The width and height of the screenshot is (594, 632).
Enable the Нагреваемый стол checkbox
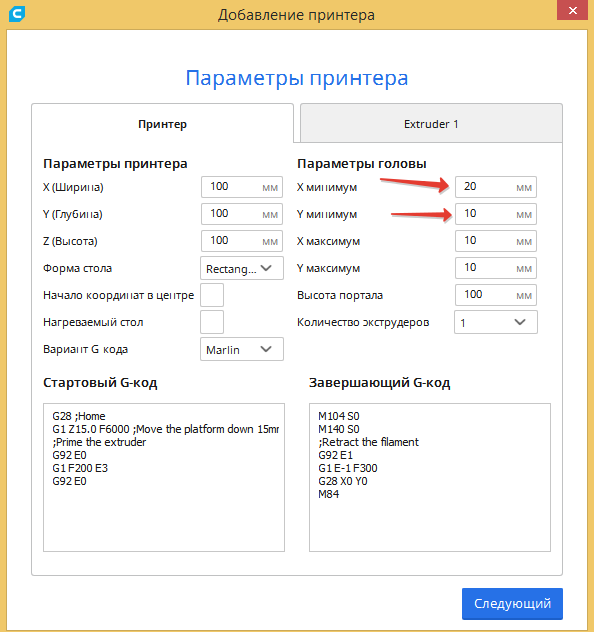tap(212, 322)
